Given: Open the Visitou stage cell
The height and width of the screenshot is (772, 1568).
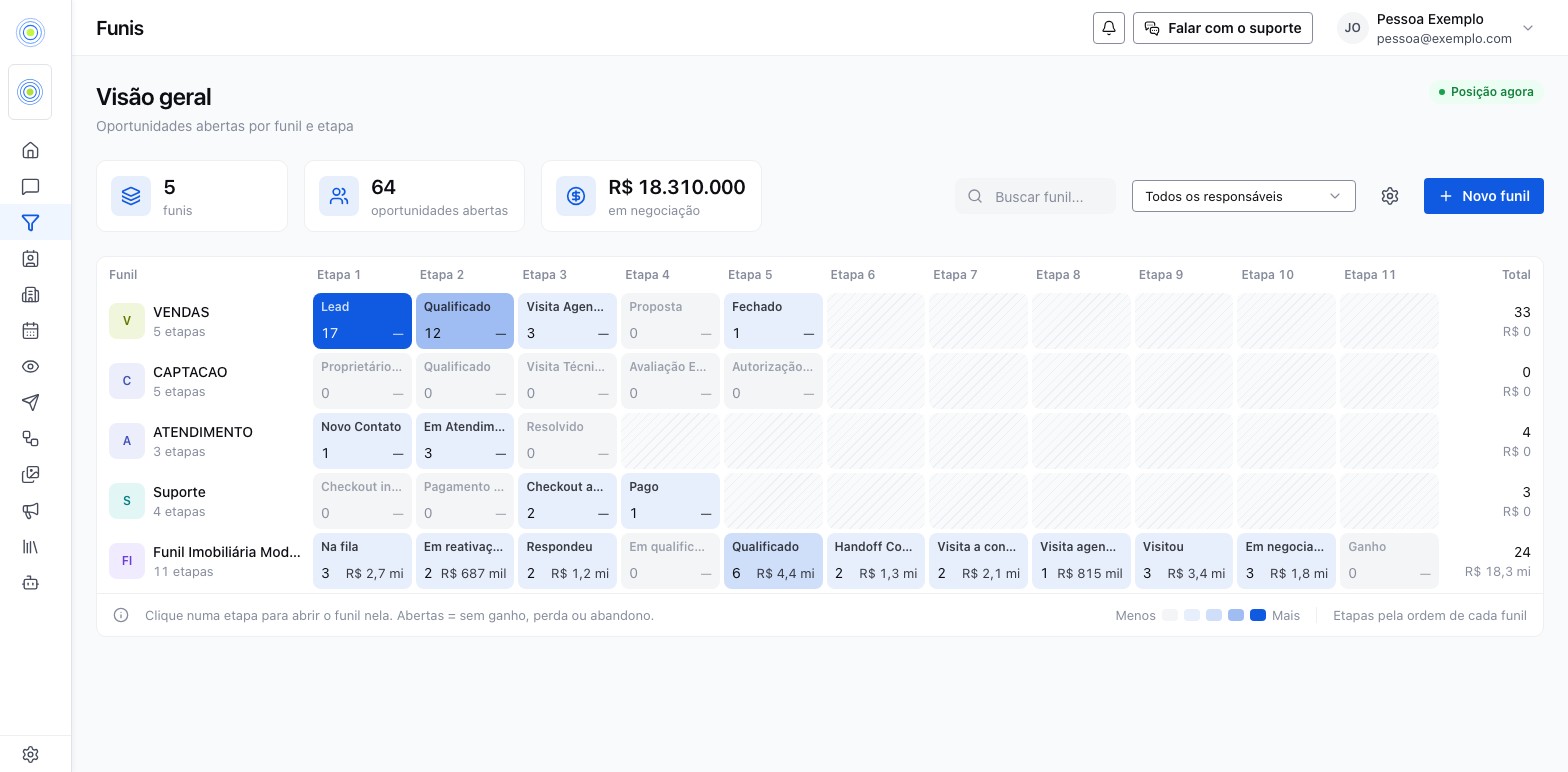Looking at the screenshot, I should (1184, 561).
